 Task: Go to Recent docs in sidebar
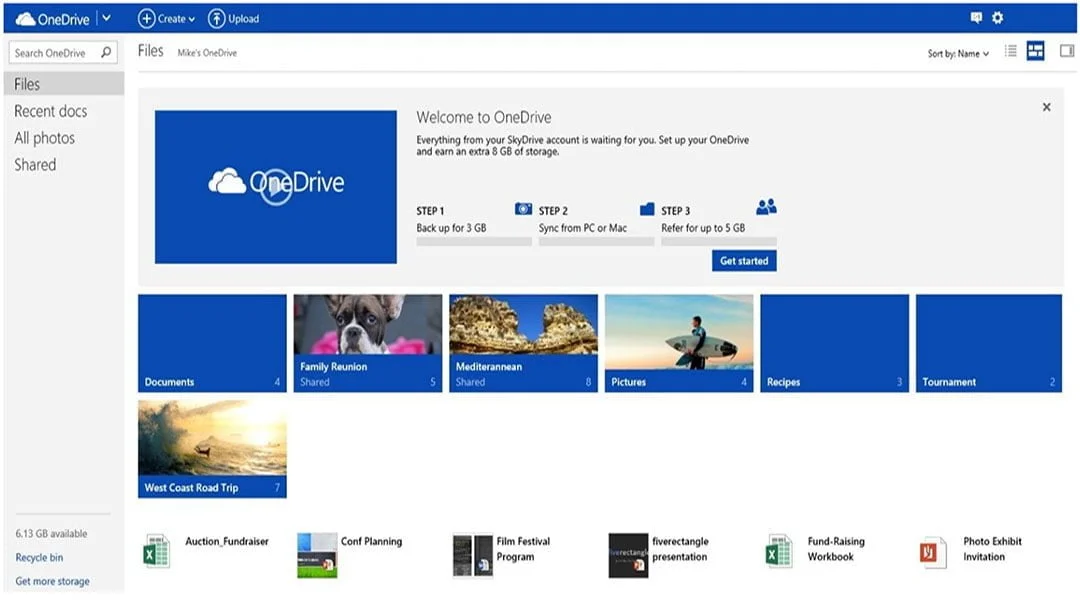pos(50,111)
